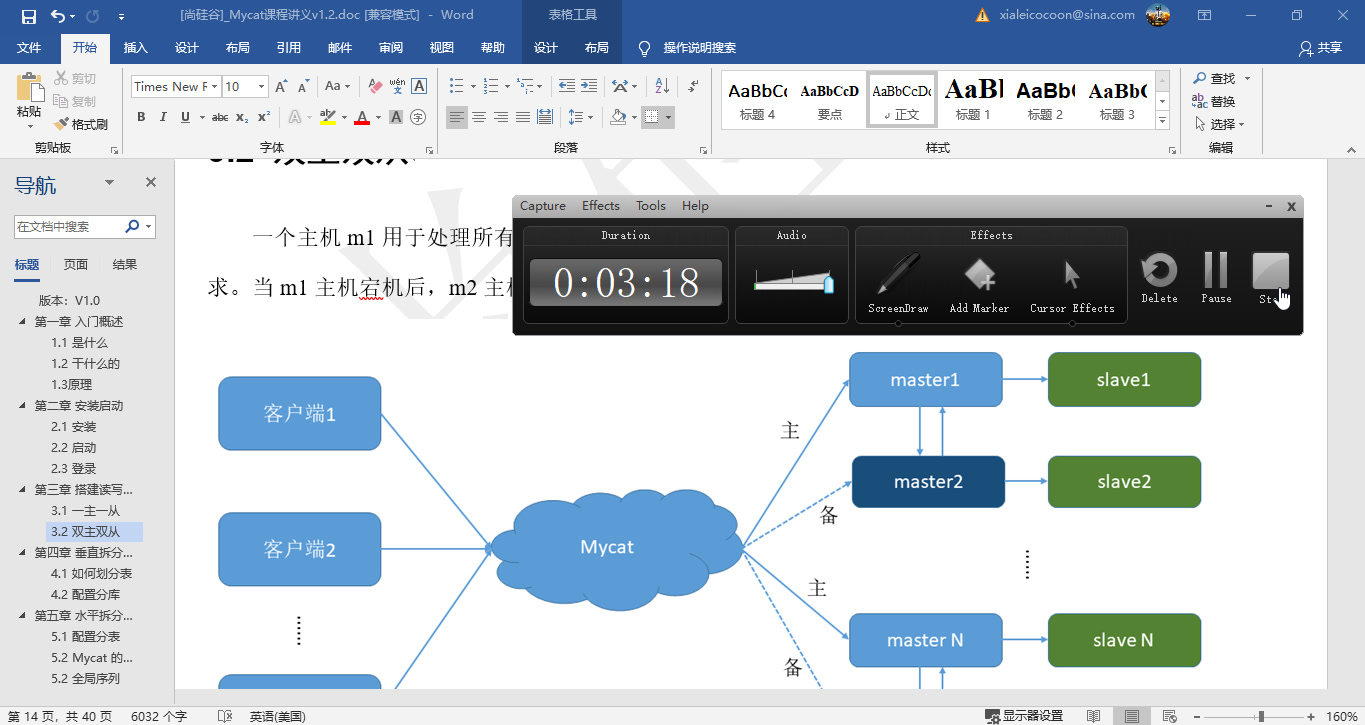Viewport: 1365px width, 725px height.
Task: Open the Insert (插入) ribbon tab
Action: (x=135, y=47)
